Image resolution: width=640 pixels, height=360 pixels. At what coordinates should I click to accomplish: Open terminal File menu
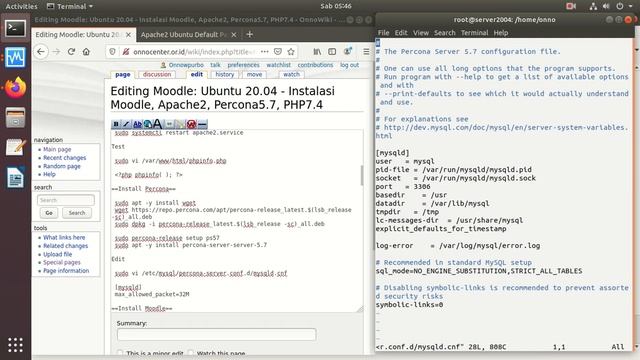(383, 33)
